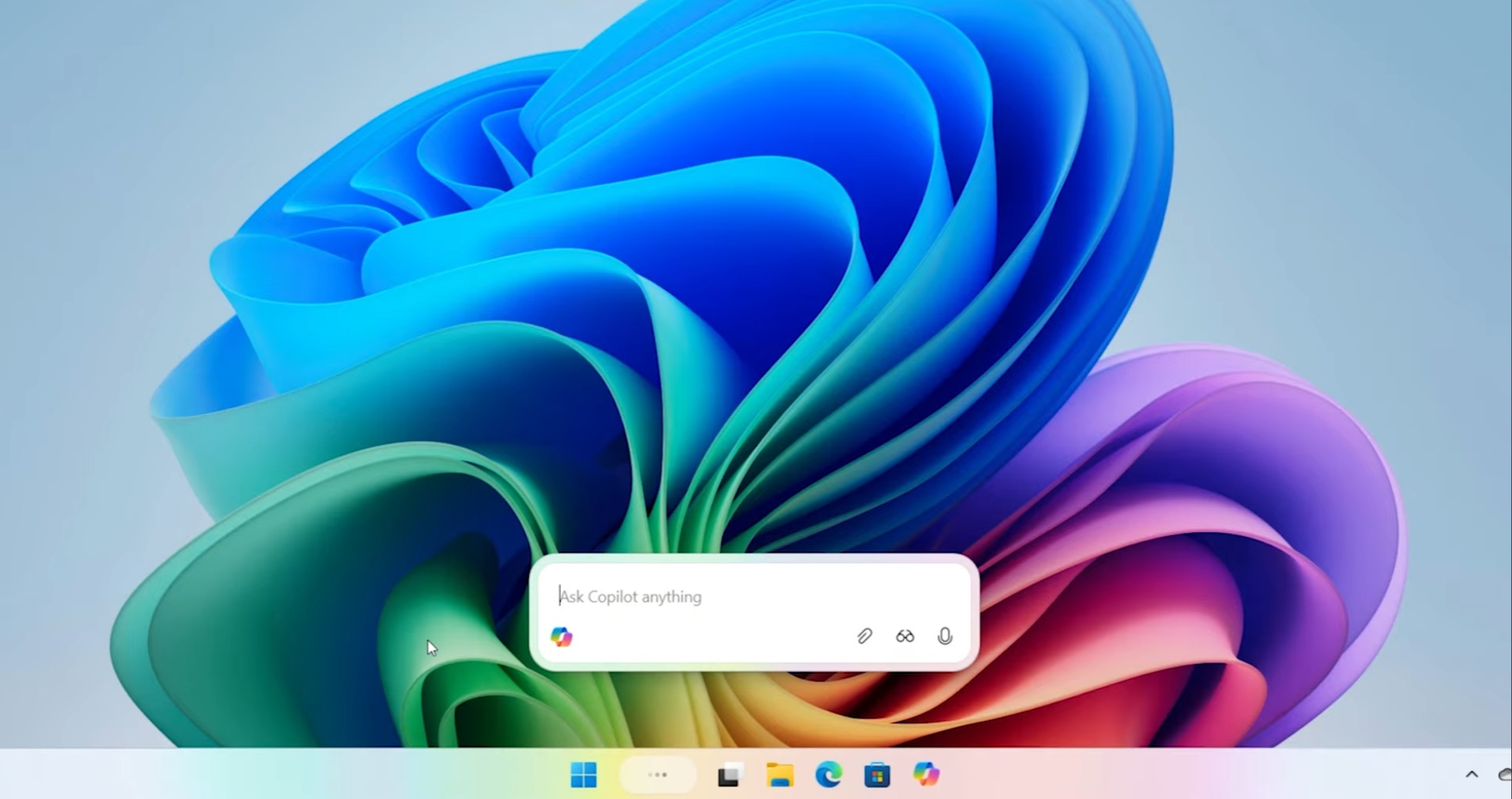Screen dimensions: 1512x799
Task: Click the OneDrive cloud icon in the tray
Action: click(x=1505, y=774)
